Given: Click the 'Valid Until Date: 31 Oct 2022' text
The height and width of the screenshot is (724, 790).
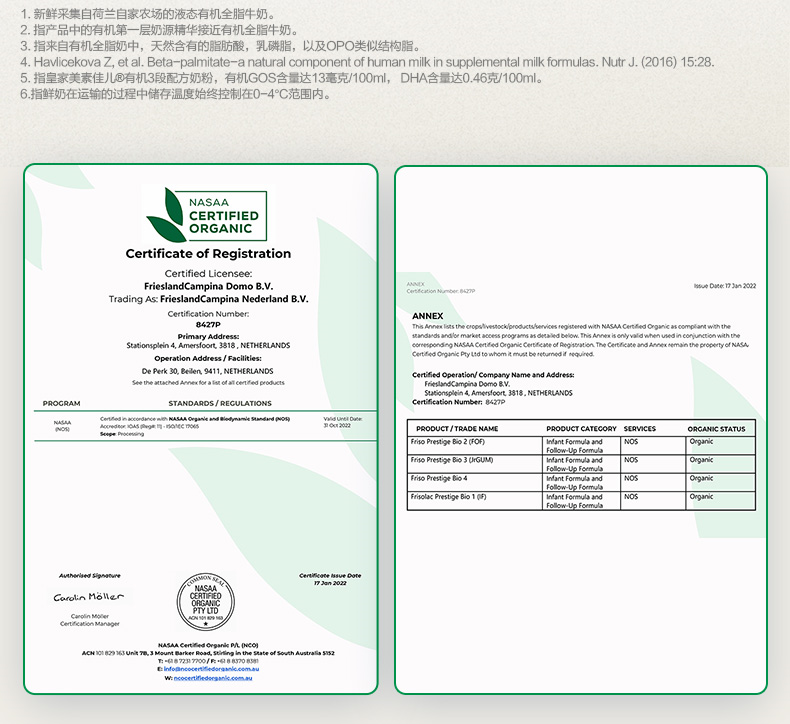Looking at the screenshot, I should (343, 422).
